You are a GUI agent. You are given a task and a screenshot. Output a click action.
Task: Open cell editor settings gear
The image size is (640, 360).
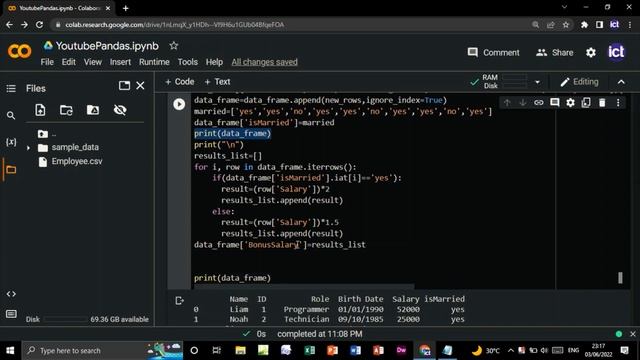point(570,102)
